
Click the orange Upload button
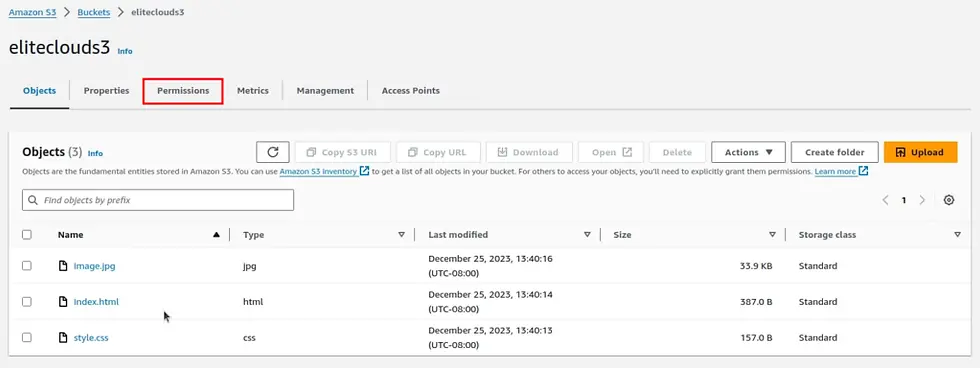click(x=921, y=152)
